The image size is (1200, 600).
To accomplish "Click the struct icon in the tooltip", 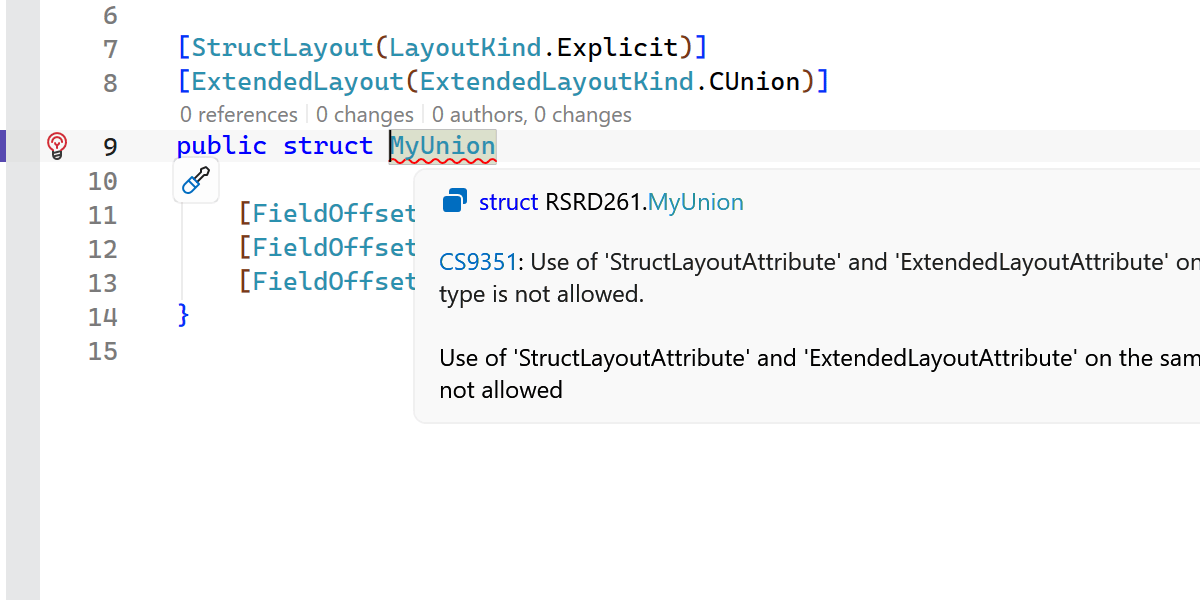I will coord(455,202).
